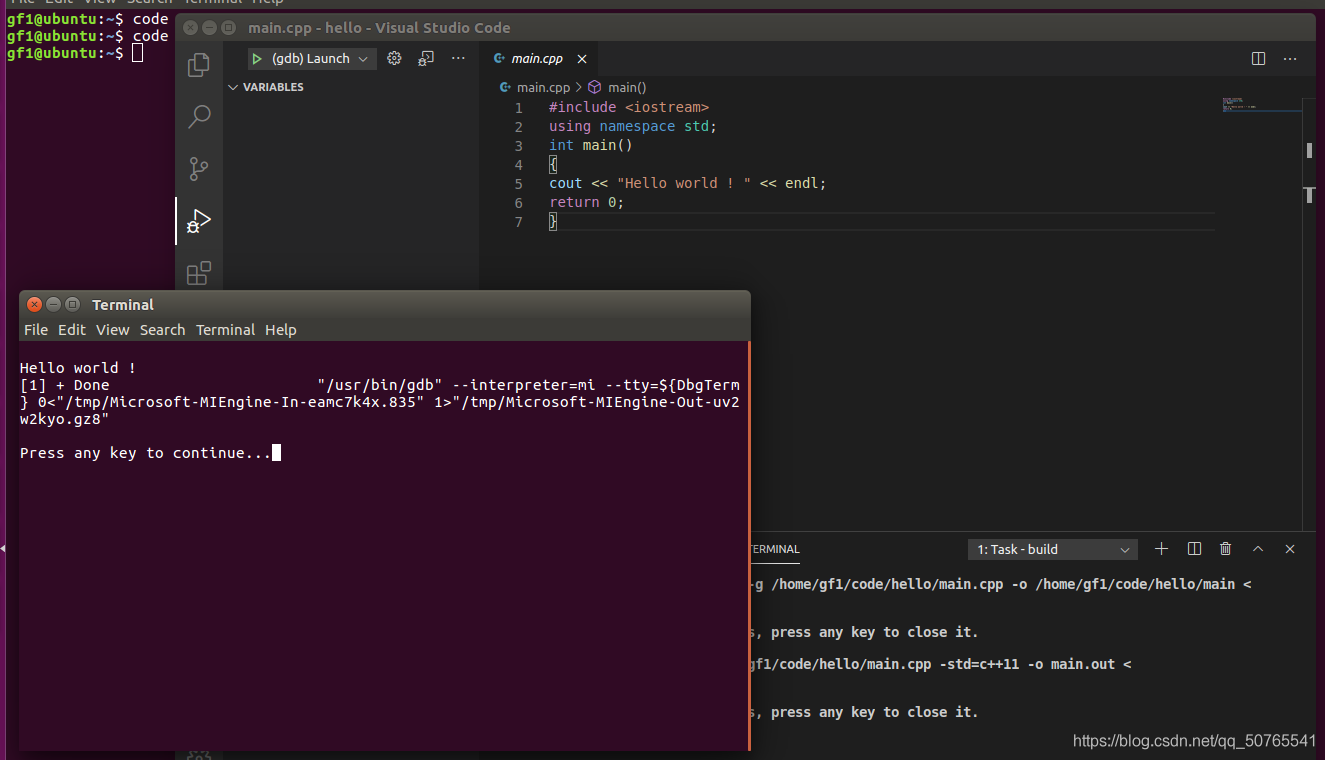Open the (gdb) Launch configuration dropdown

(x=313, y=59)
